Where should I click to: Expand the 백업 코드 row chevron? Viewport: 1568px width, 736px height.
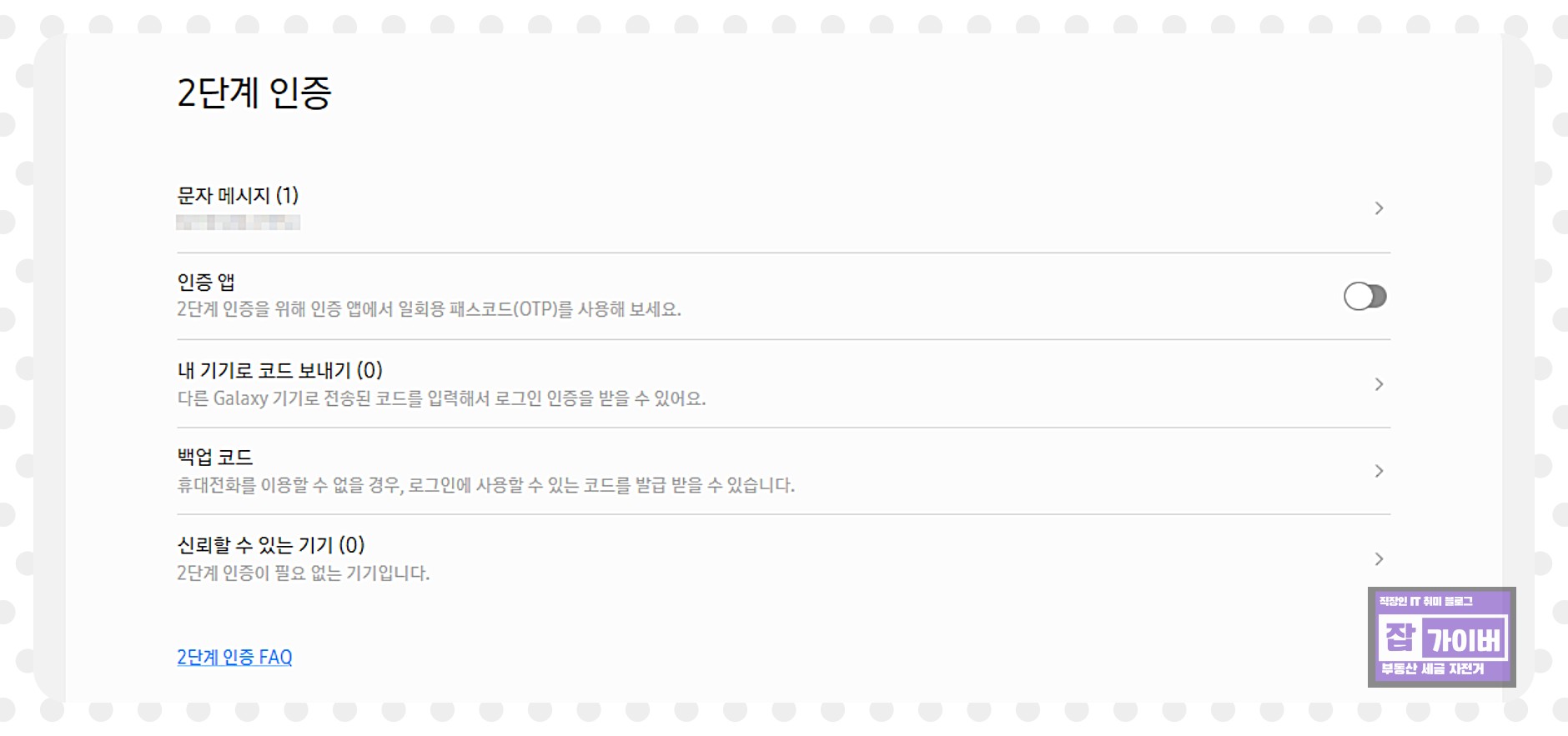point(1380,471)
